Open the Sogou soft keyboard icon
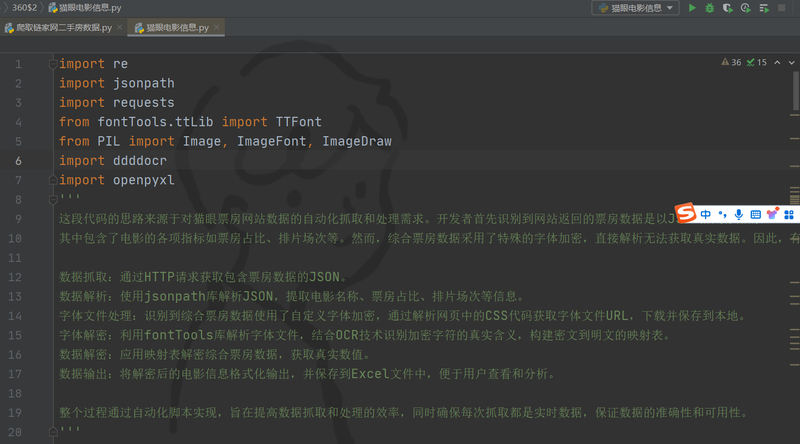Image resolution: width=800 pixels, height=444 pixels. tap(756, 215)
